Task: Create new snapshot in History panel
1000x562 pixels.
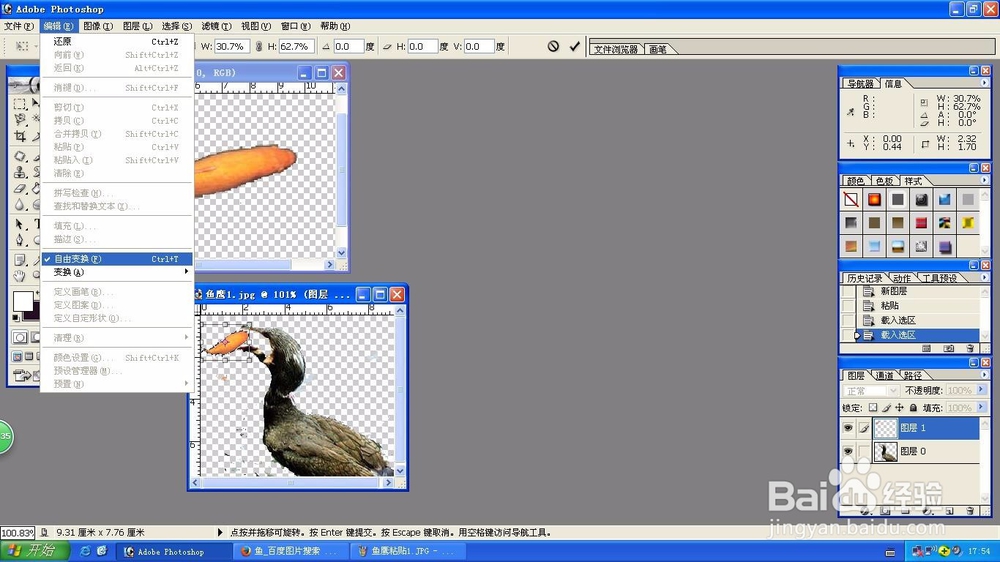Action: tap(948, 348)
